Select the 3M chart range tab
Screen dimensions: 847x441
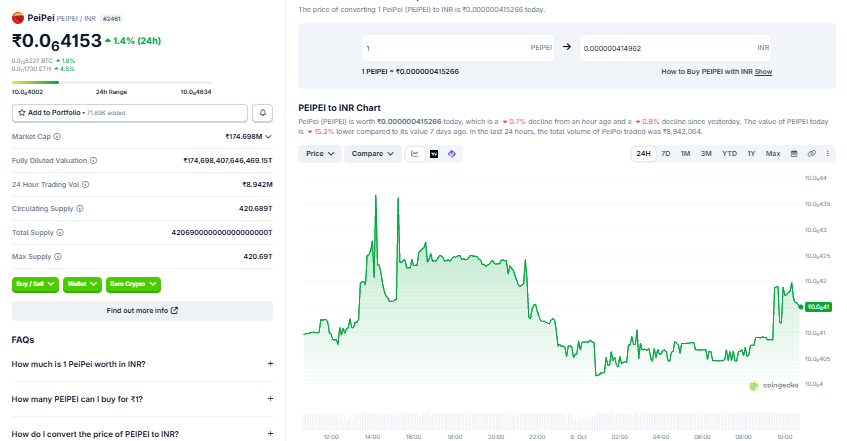(x=706, y=154)
